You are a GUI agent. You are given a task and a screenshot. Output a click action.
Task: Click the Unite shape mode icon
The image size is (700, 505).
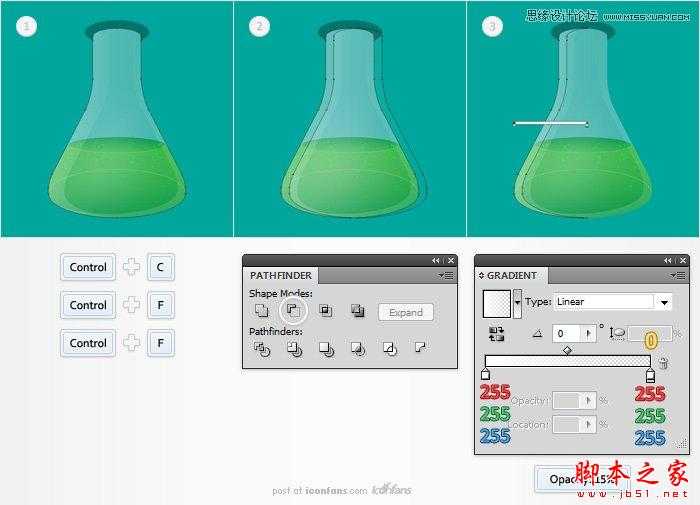[261, 310]
